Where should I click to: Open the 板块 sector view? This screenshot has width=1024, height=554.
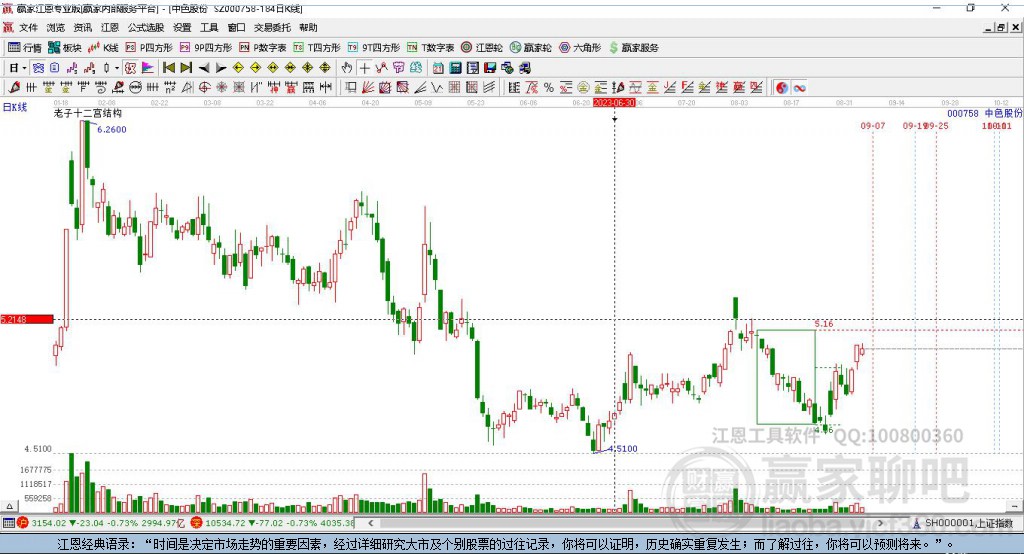click(64, 48)
